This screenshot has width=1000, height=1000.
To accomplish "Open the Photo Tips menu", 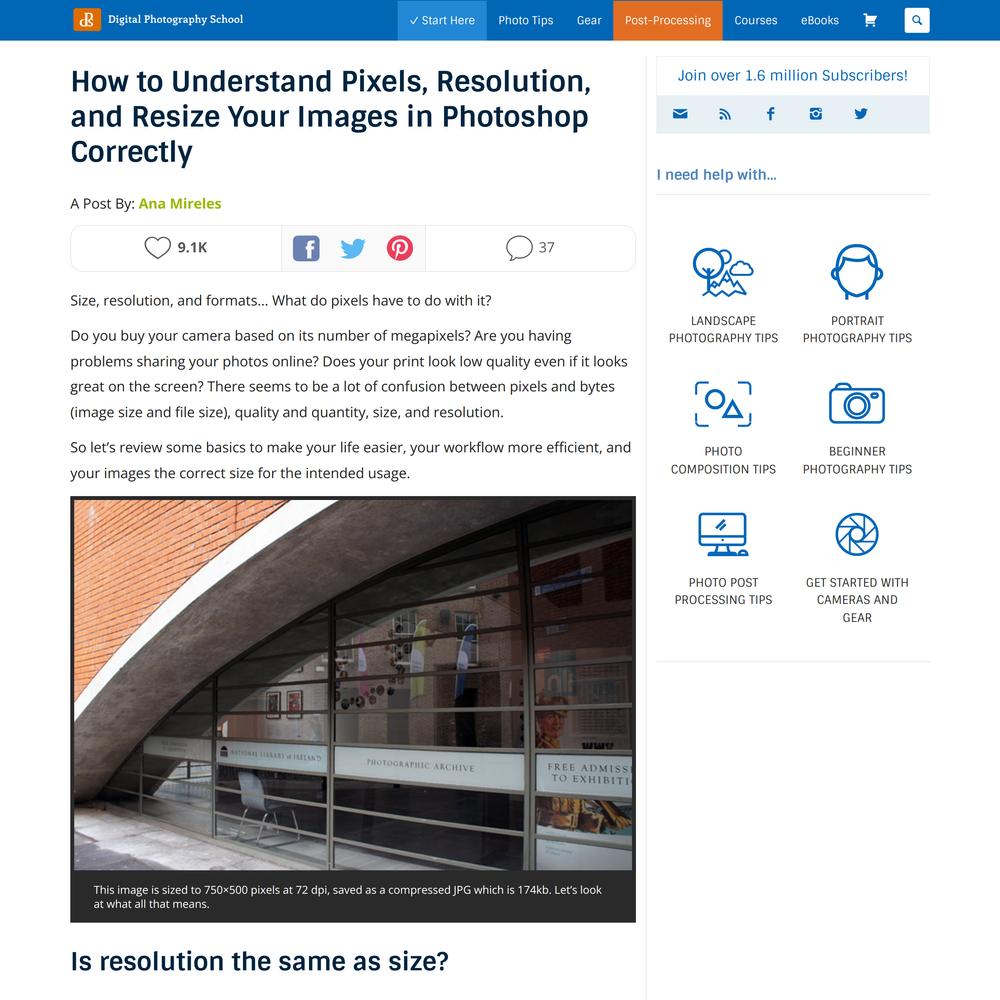I will pyautogui.click(x=526, y=20).
